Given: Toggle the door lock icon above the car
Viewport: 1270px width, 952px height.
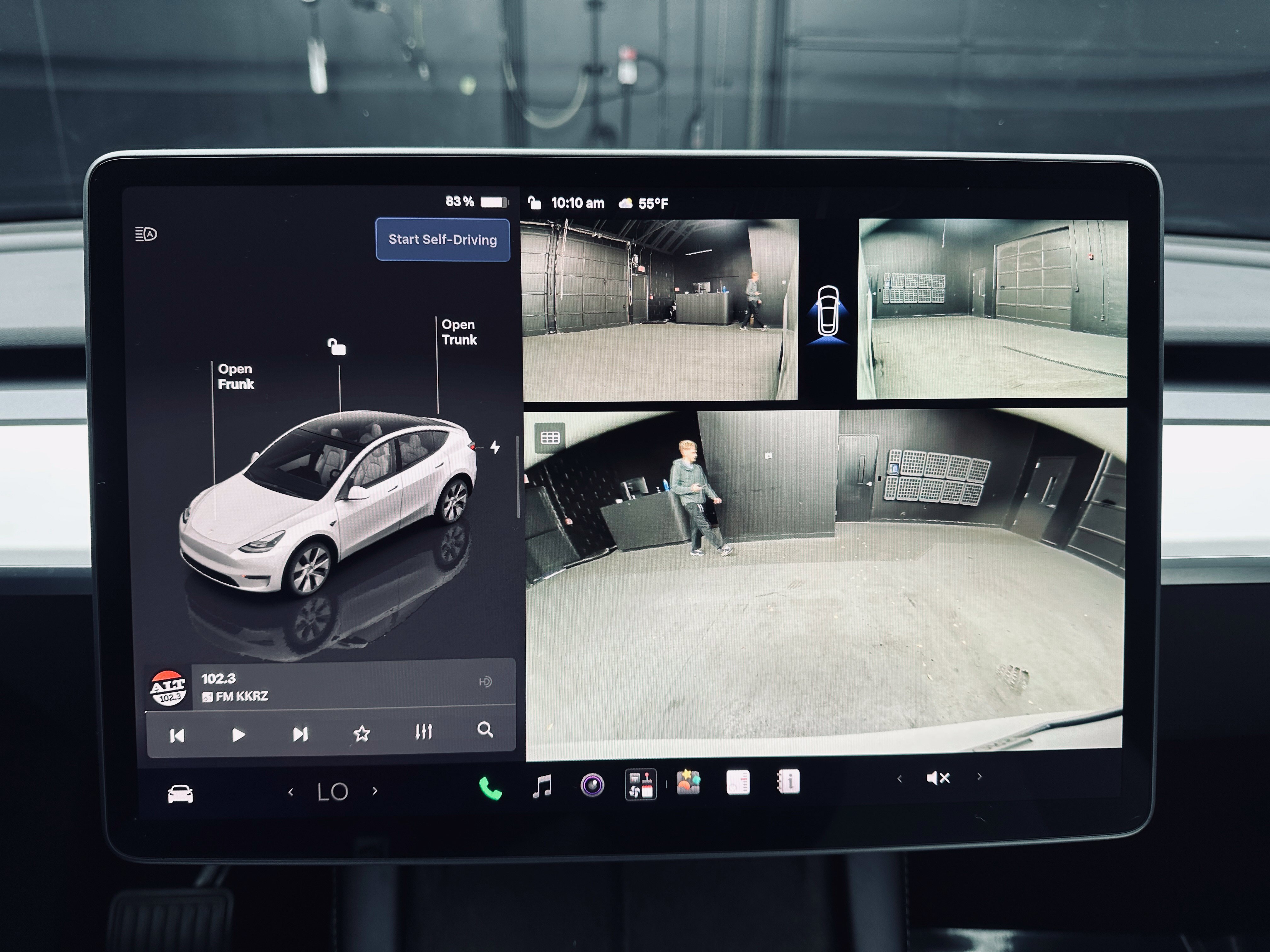Looking at the screenshot, I should coord(336,347).
